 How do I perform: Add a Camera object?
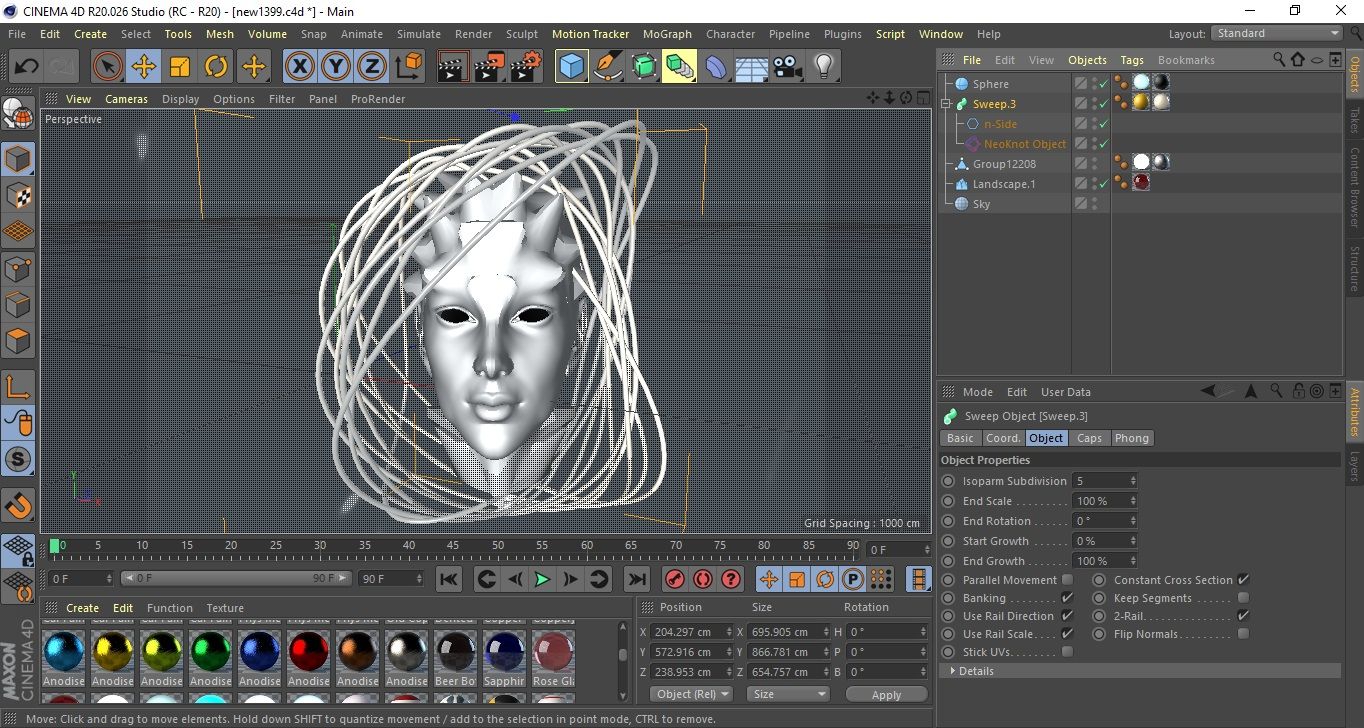pyautogui.click(x=787, y=67)
